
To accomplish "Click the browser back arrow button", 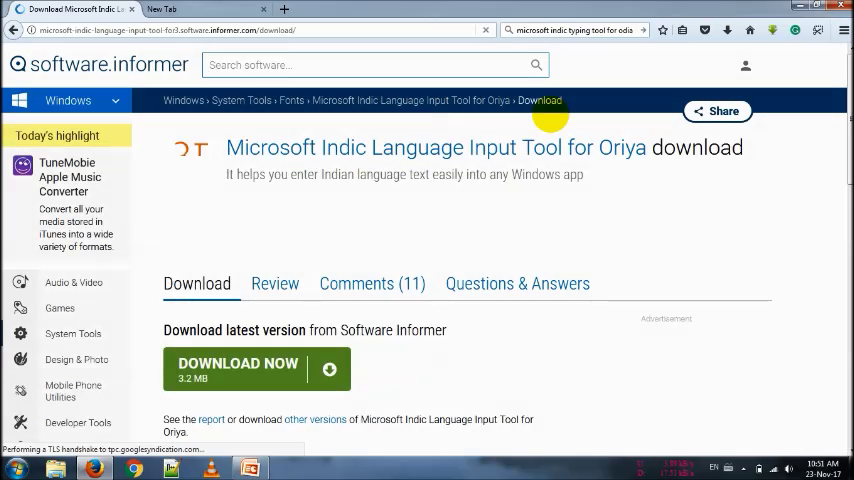I will tap(14, 30).
